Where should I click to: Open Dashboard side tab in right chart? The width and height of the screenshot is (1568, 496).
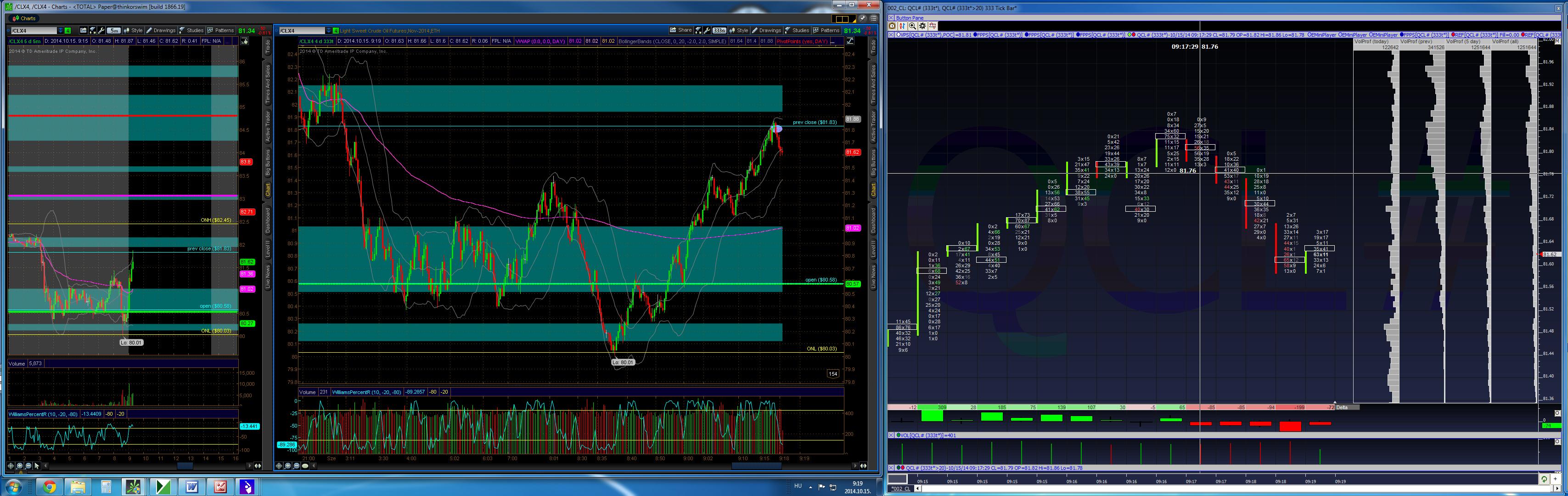click(873, 220)
